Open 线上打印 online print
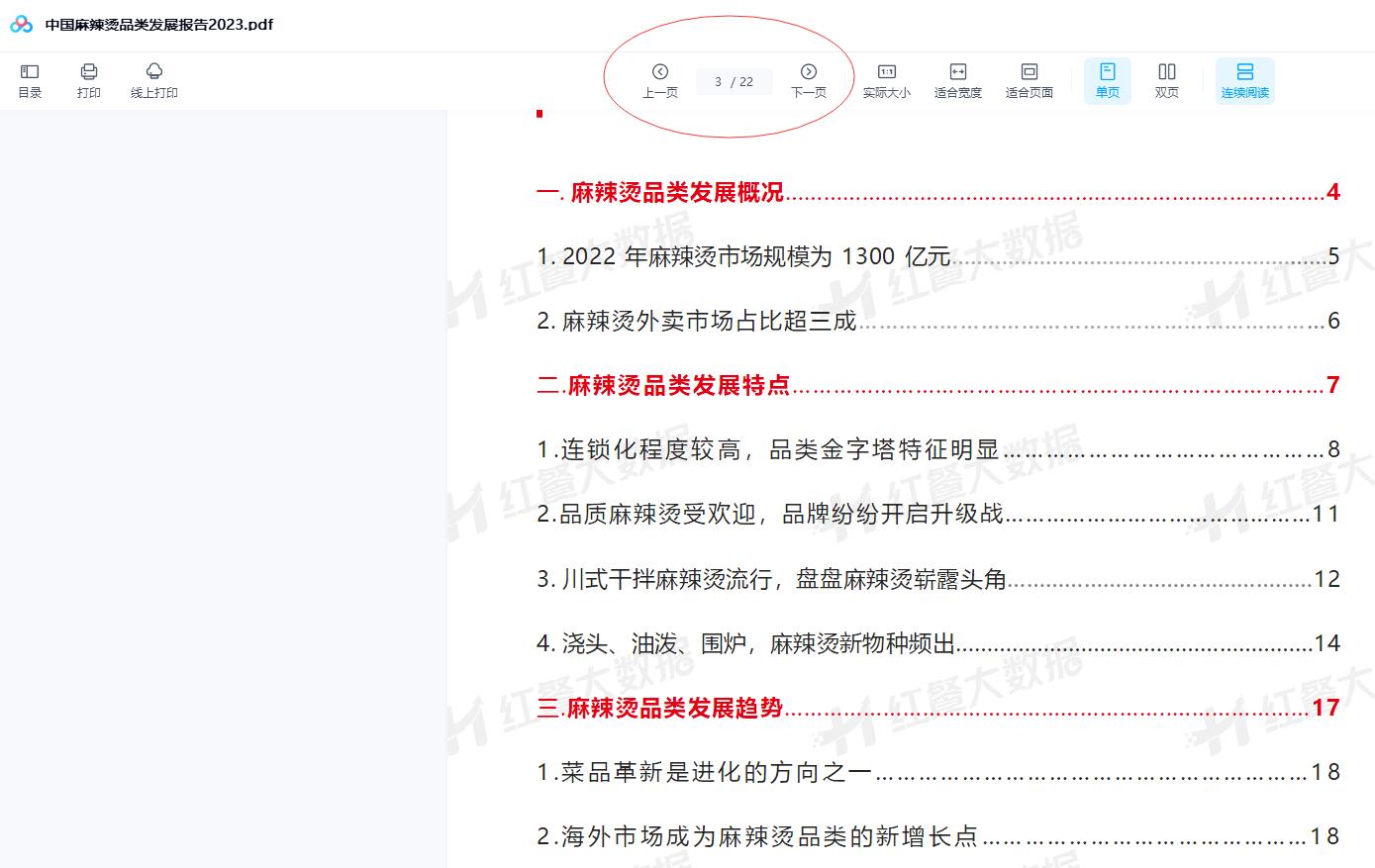The width and height of the screenshot is (1375, 868). point(154,80)
